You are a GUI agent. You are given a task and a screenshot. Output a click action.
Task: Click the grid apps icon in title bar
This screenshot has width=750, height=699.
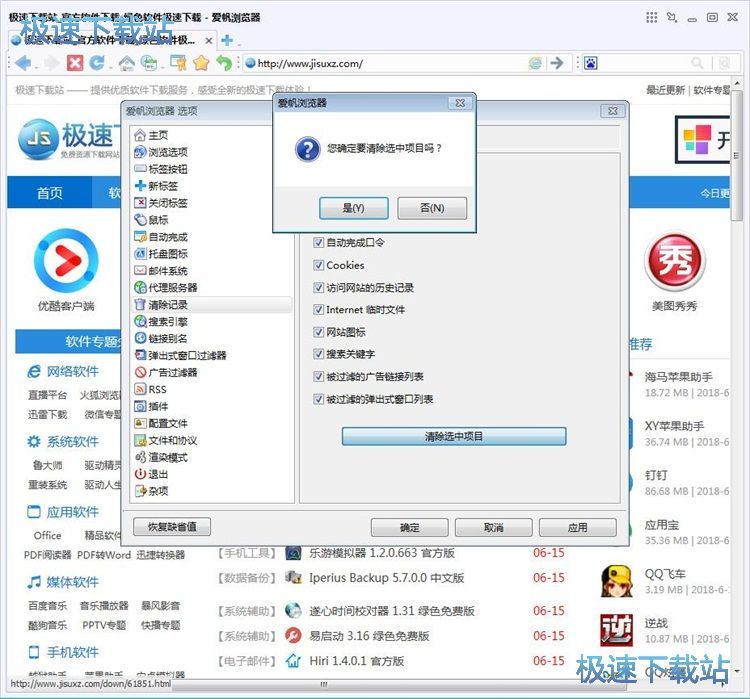651,18
